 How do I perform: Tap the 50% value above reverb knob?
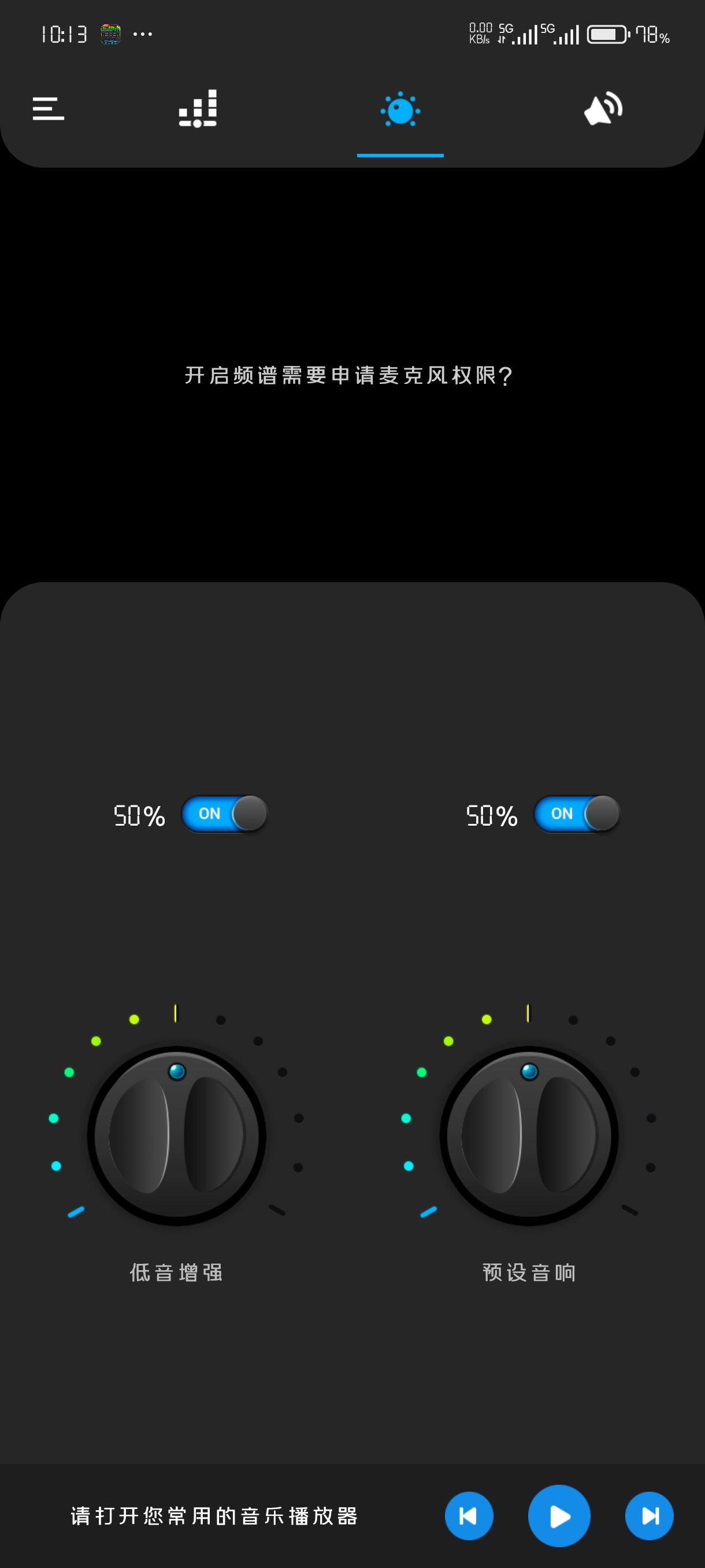tap(492, 816)
